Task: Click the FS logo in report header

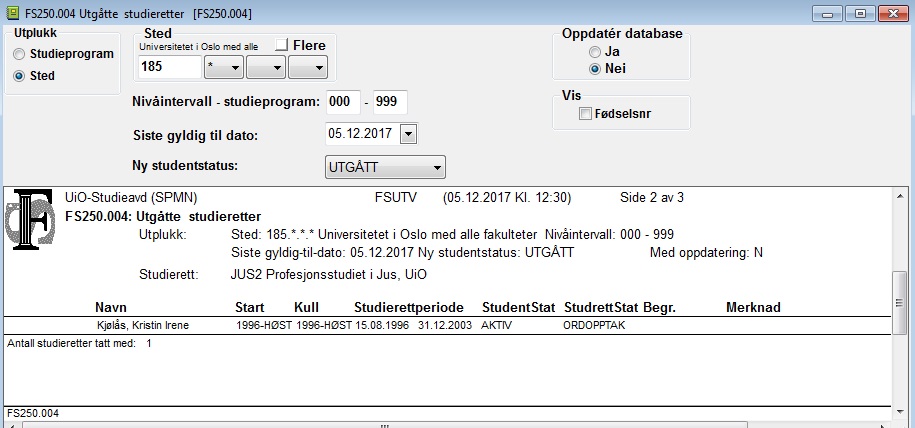Action: (x=30, y=220)
